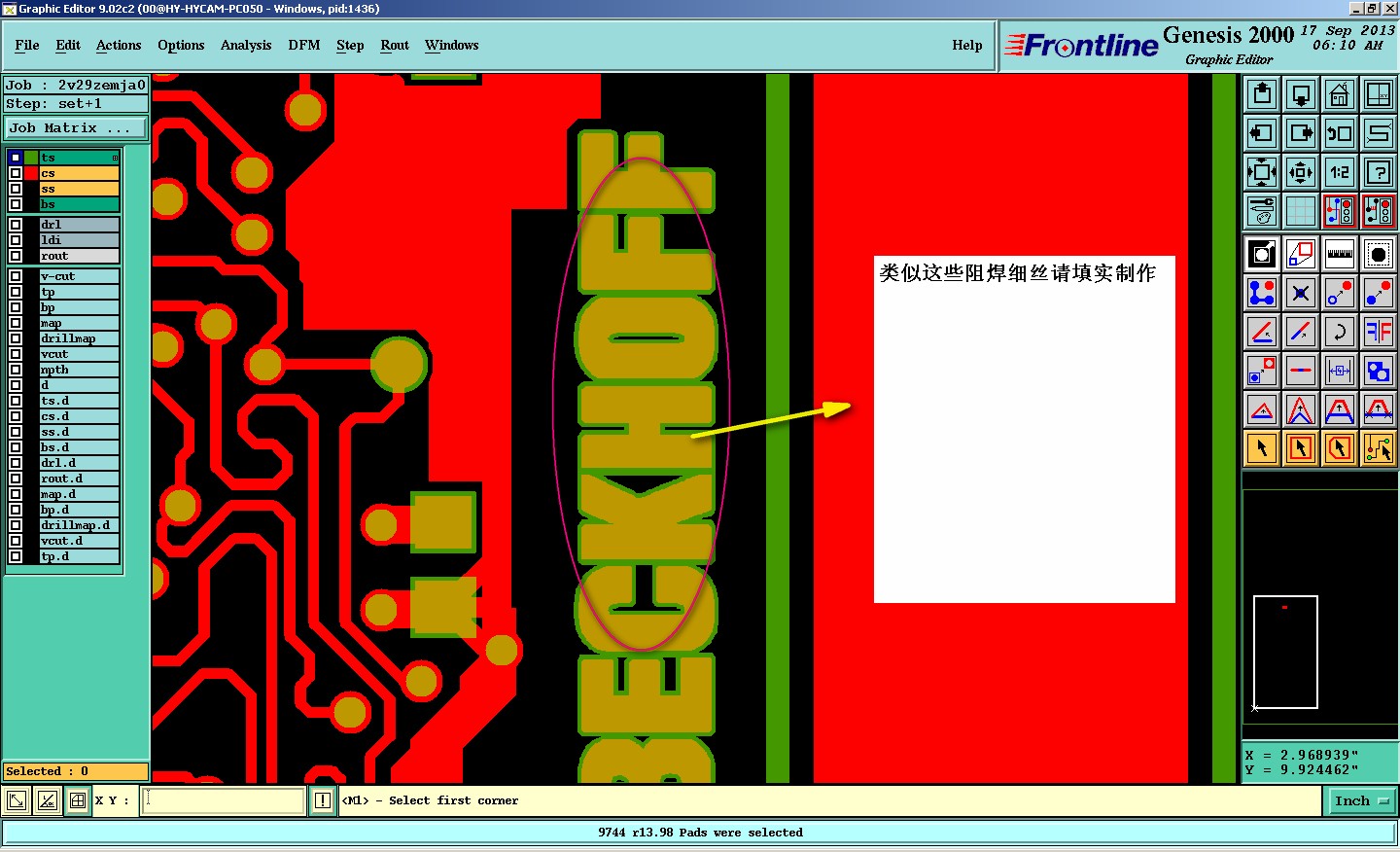Viewport: 1400px width, 852px height.
Task: Toggle the drl layer checkbox
Action: (16, 225)
